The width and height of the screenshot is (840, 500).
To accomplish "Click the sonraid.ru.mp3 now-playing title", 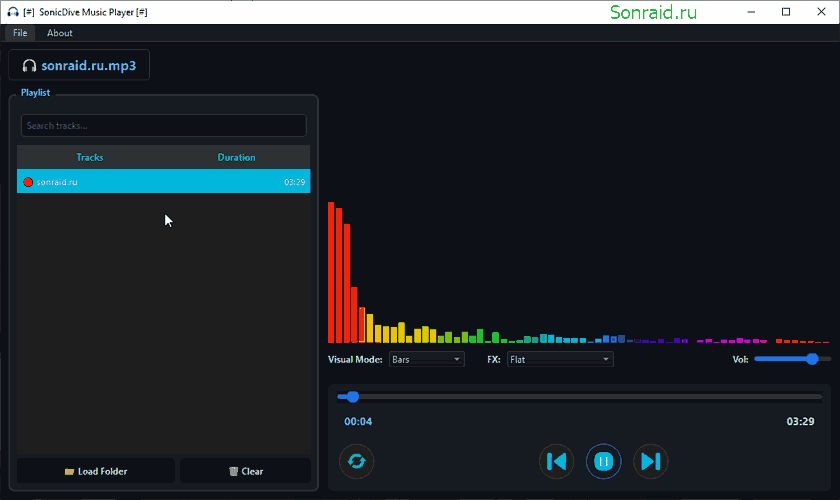I will pyautogui.click(x=88, y=65).
